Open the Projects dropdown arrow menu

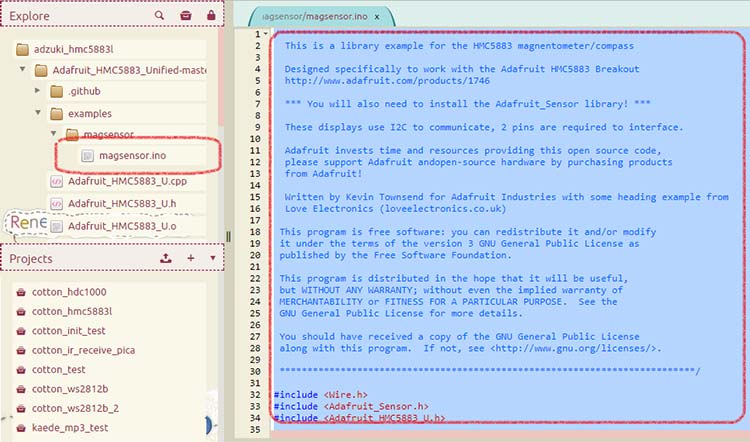pos(213,258)
